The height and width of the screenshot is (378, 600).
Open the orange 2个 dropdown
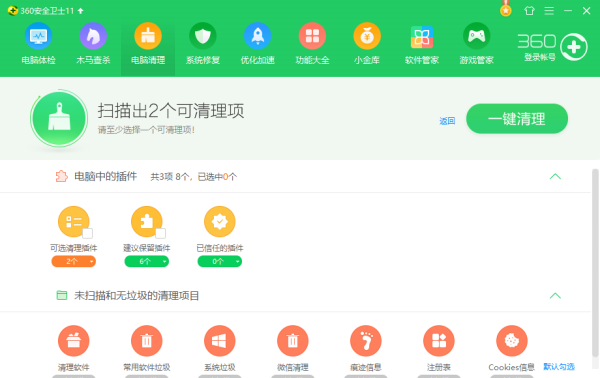[73, 261]
